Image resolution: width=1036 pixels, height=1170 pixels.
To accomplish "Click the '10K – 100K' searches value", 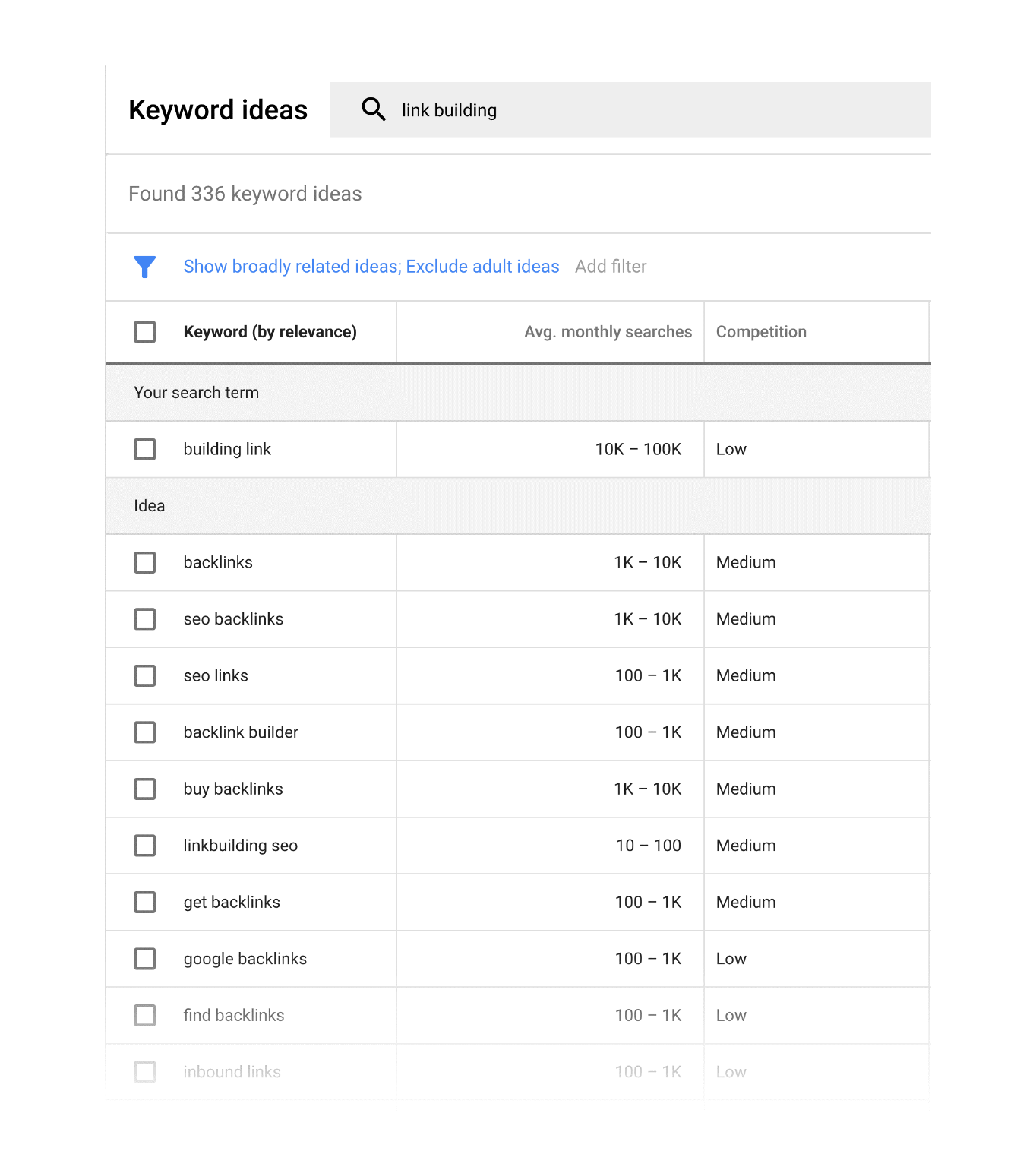I will click(638, 449).
